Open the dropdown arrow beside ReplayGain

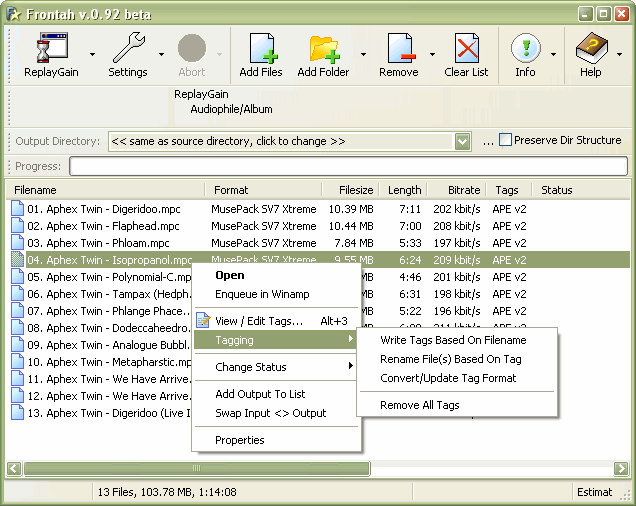coord(92,55)
